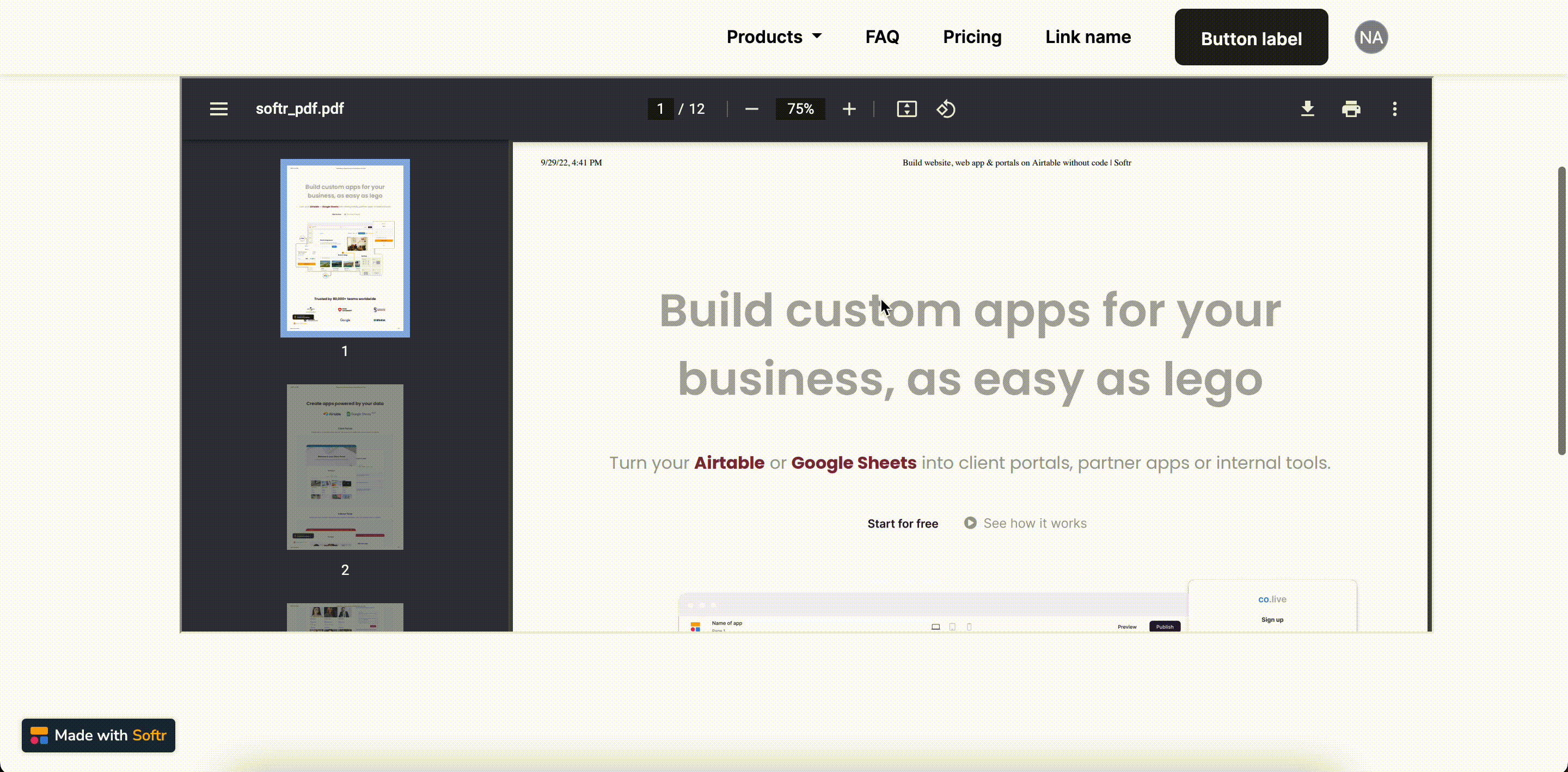Print the PDF document
This screenshot has height=772, width=1568.
click(1351, 109)
